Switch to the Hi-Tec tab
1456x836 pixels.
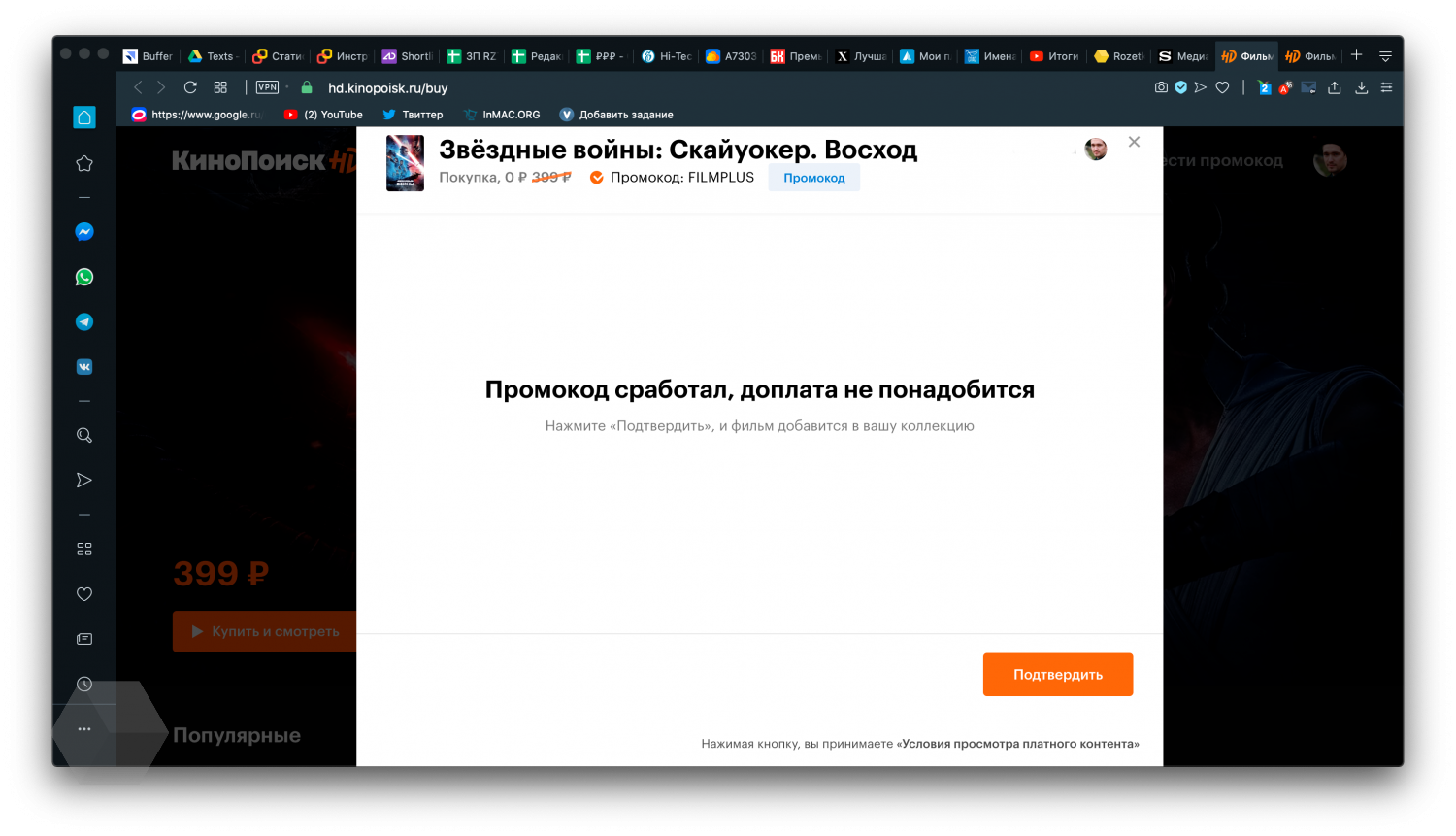click(x=666, y=56)
